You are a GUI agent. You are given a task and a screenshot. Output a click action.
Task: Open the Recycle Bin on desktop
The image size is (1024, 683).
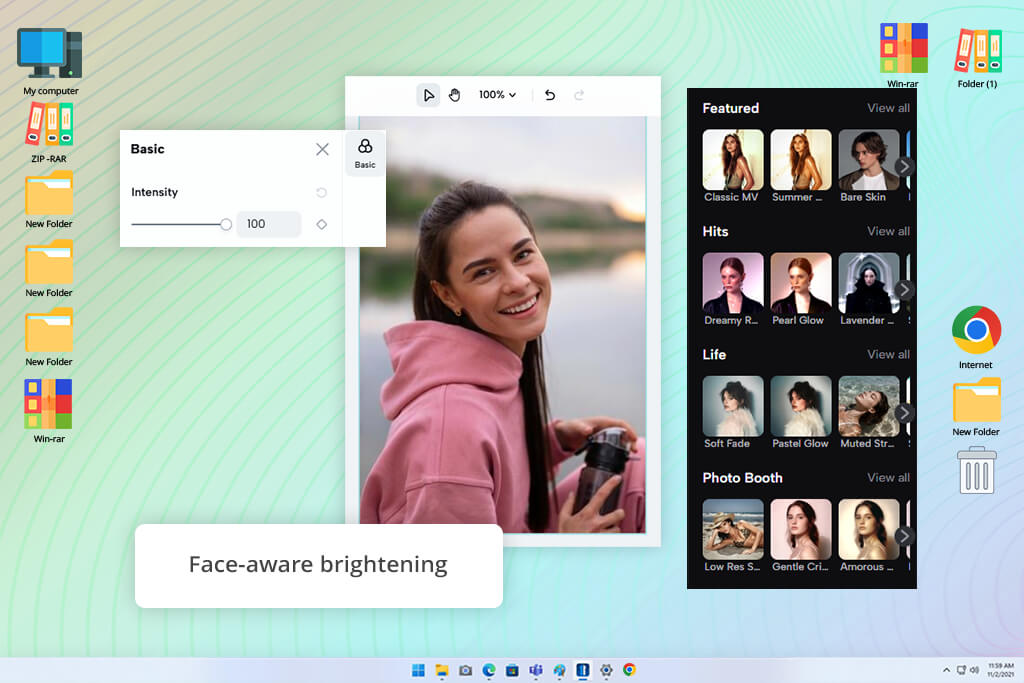976,470
